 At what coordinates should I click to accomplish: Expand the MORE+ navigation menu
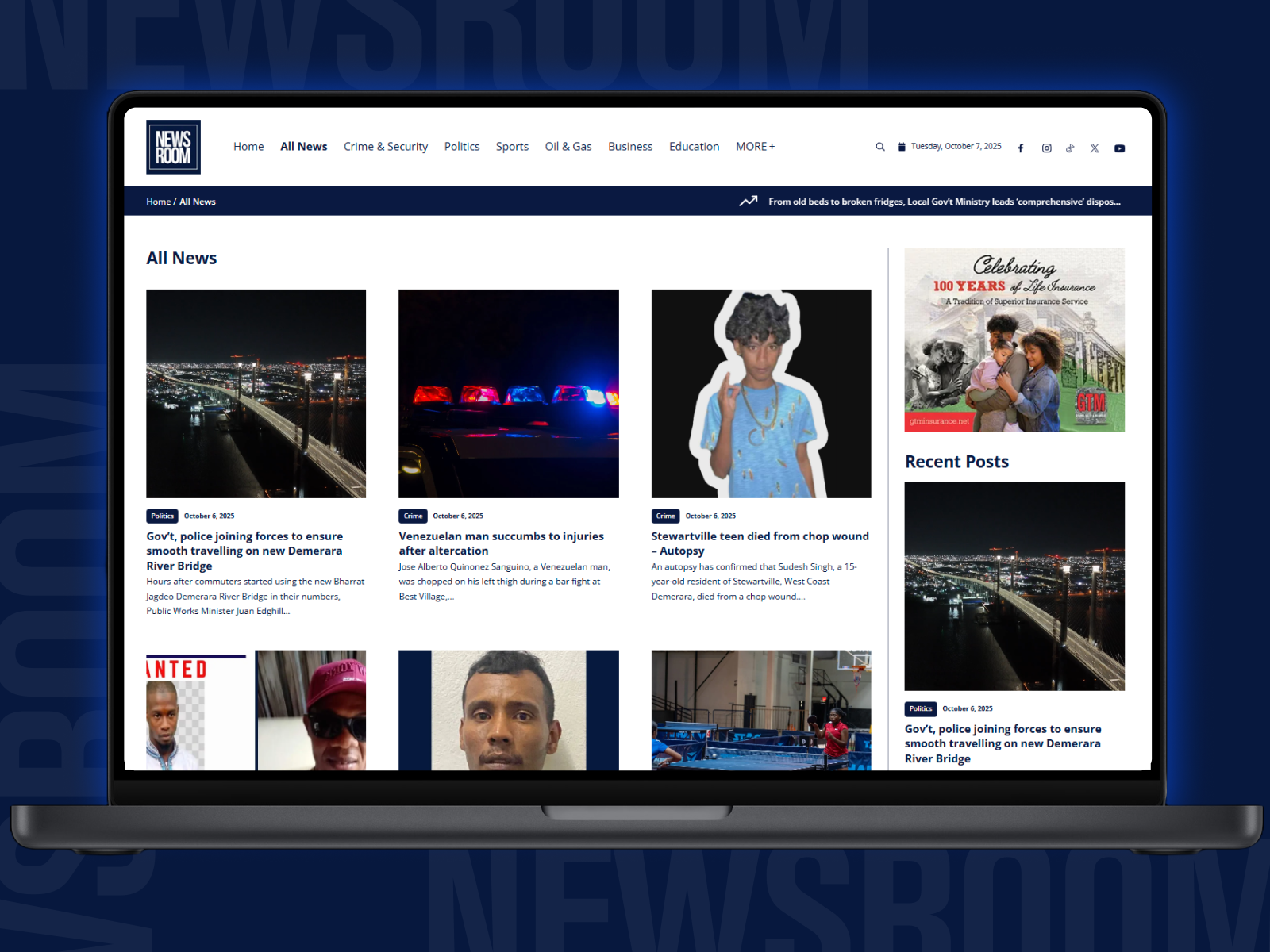[x=754, y=147]
